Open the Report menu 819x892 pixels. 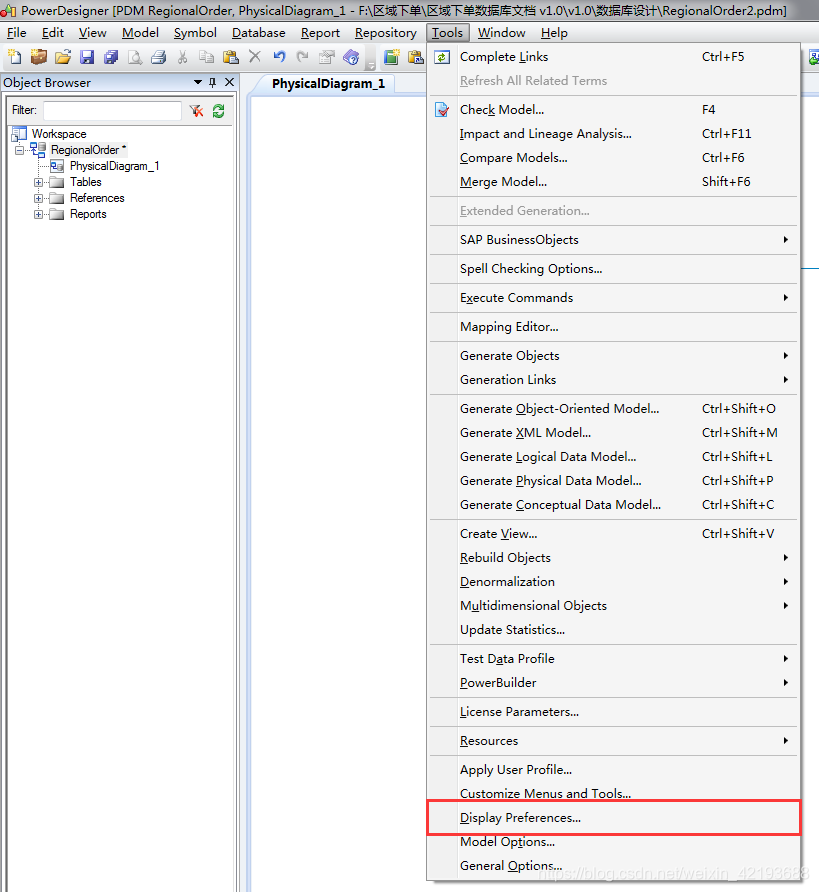click(320, 33)
